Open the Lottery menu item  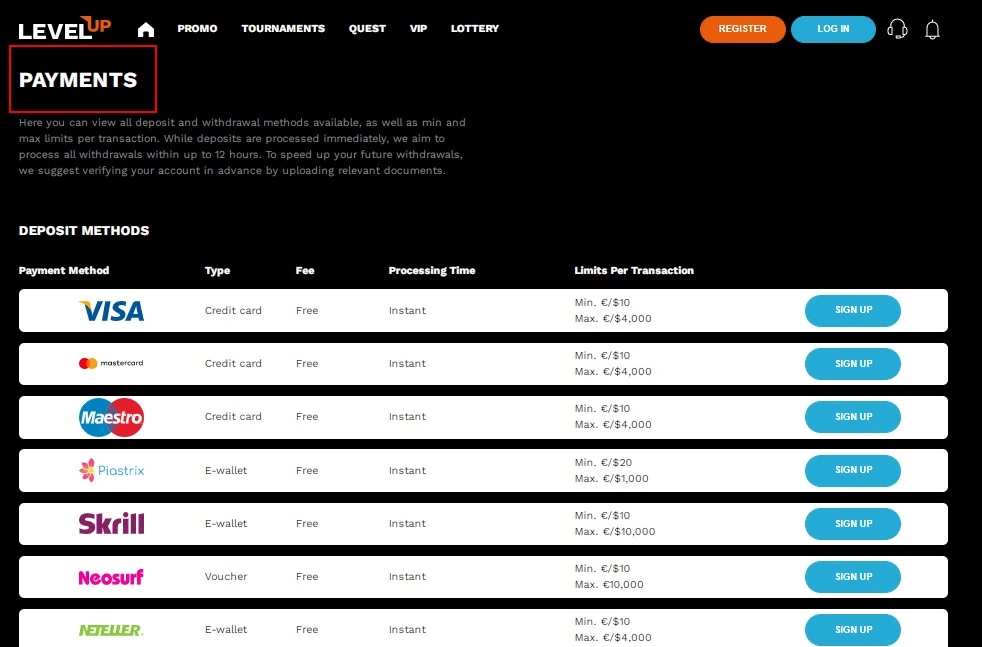(475, 29)
